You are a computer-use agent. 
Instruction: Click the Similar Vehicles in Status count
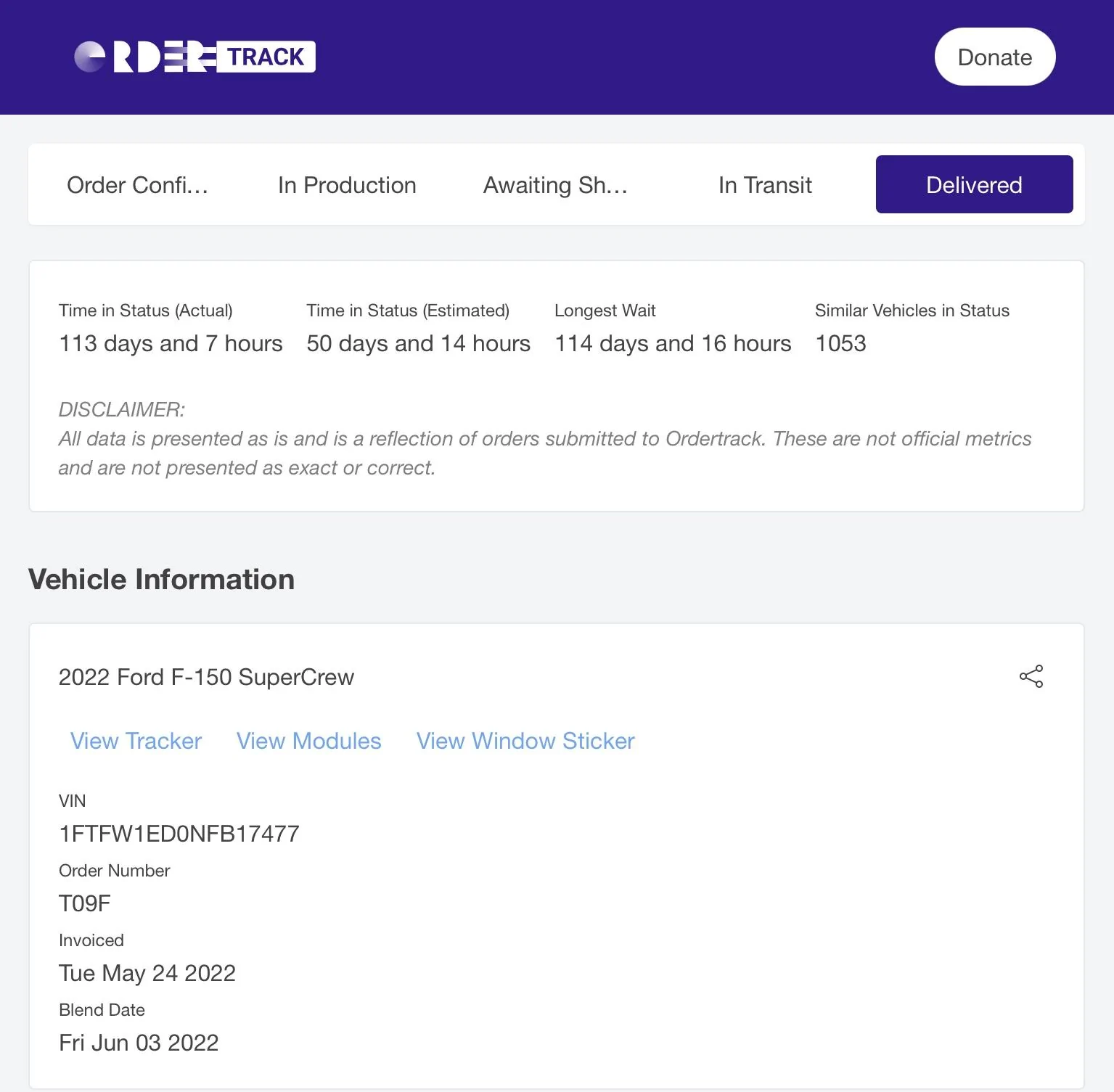click(840, 343)
